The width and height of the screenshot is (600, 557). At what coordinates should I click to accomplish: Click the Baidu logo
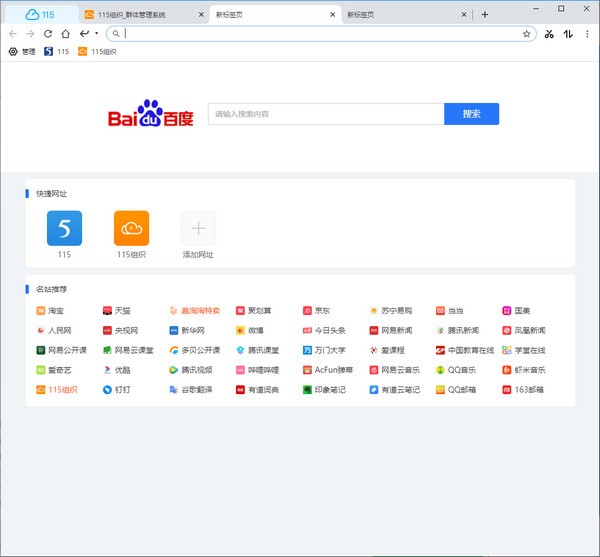click(x=151, y=114)
